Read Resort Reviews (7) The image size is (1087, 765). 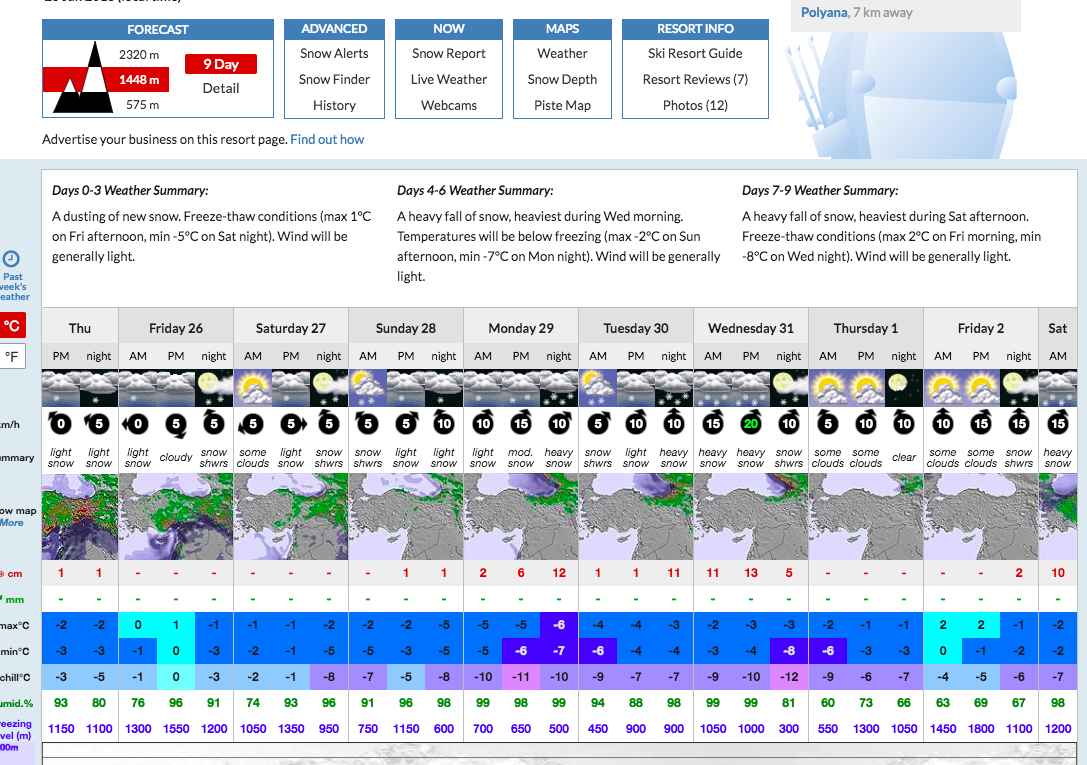tap(695, 80)
